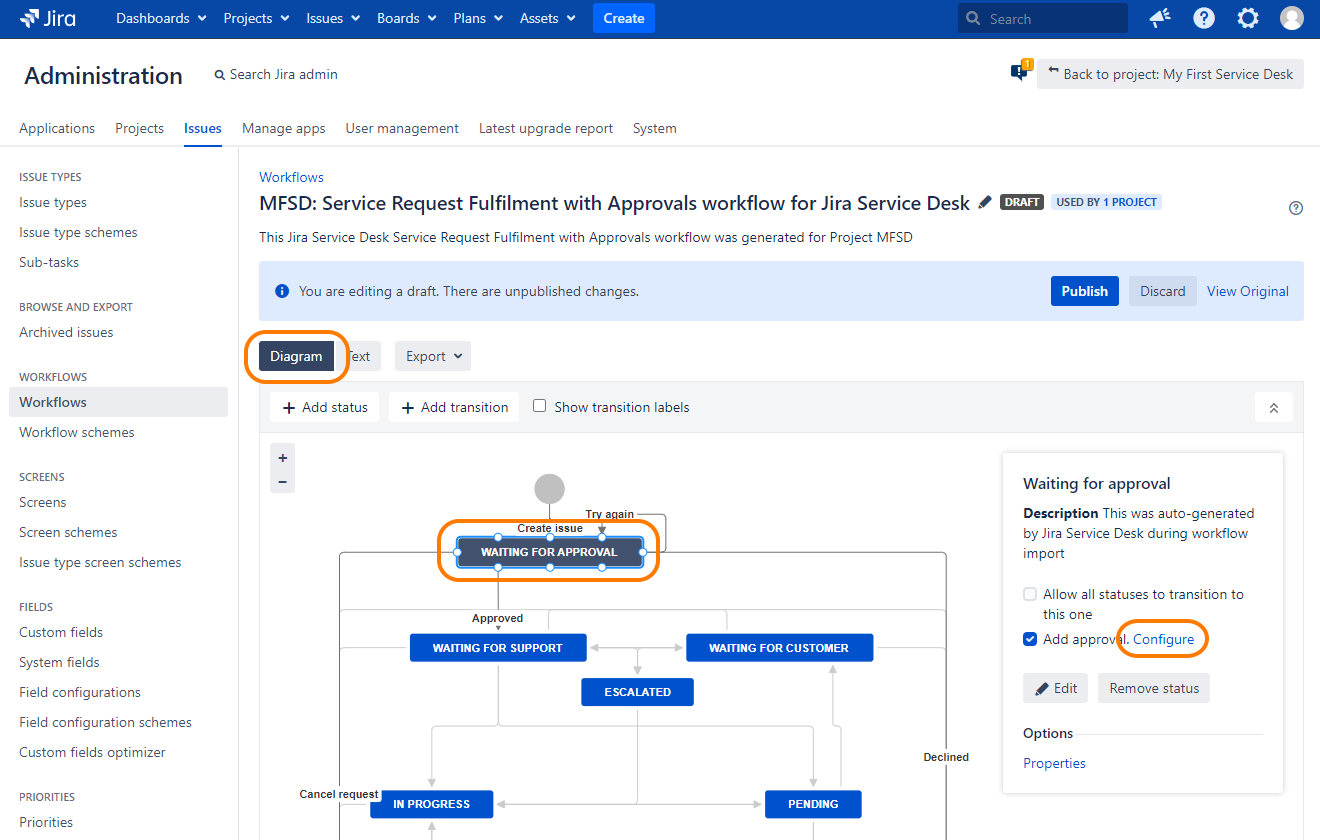The image size is (1320, 840).
Task: Expand the Dashboards menu
Action: click(x=161, y=18)
